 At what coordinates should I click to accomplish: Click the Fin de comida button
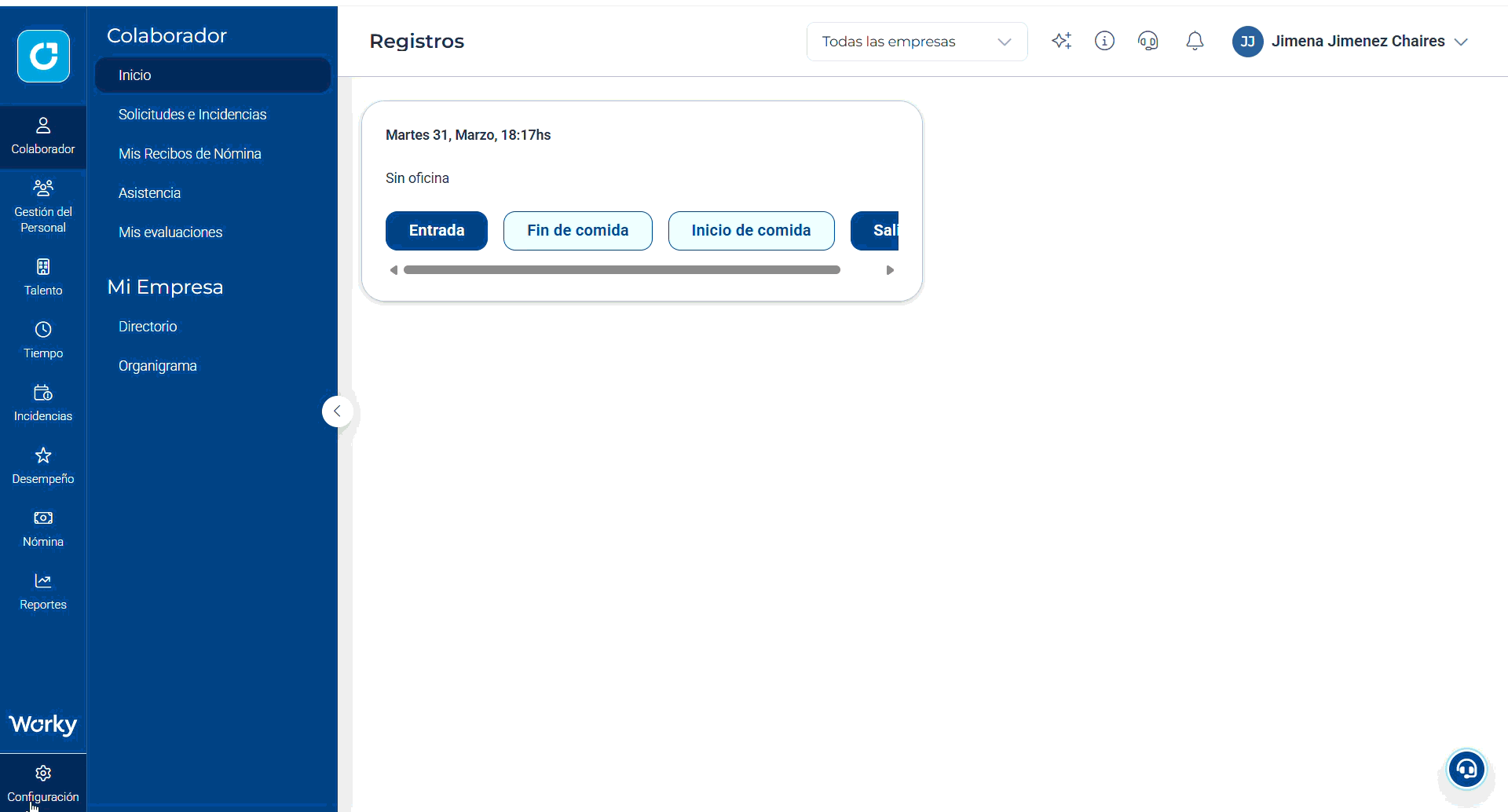[x=578, y=231]
